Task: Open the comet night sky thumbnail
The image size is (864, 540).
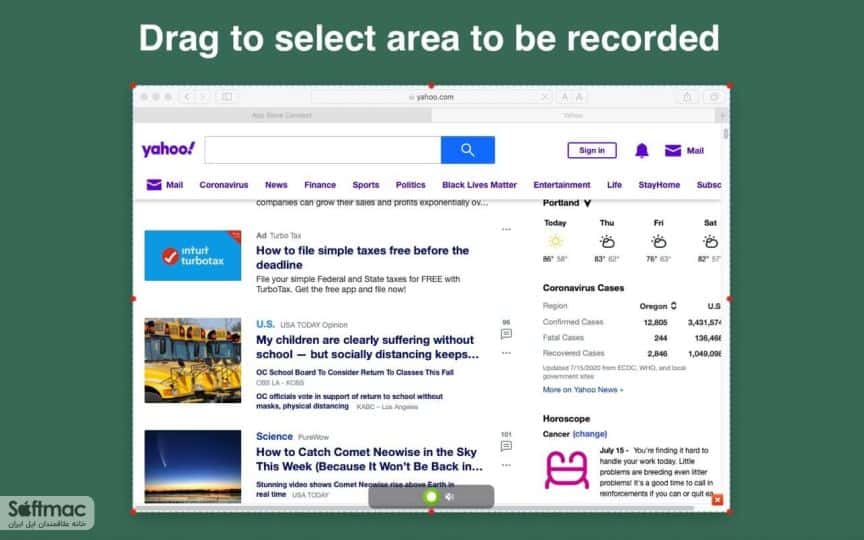Action: 192,466
